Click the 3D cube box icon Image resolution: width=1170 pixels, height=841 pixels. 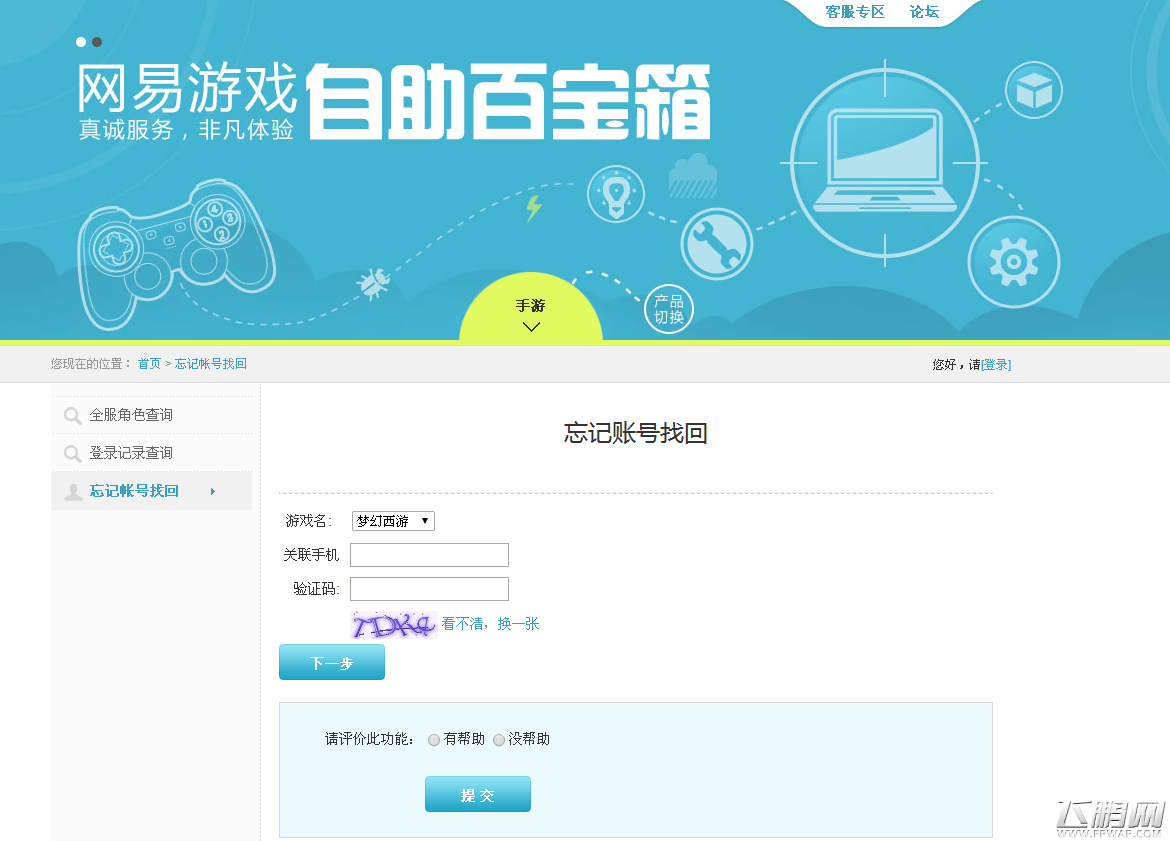click(1033, 91)
